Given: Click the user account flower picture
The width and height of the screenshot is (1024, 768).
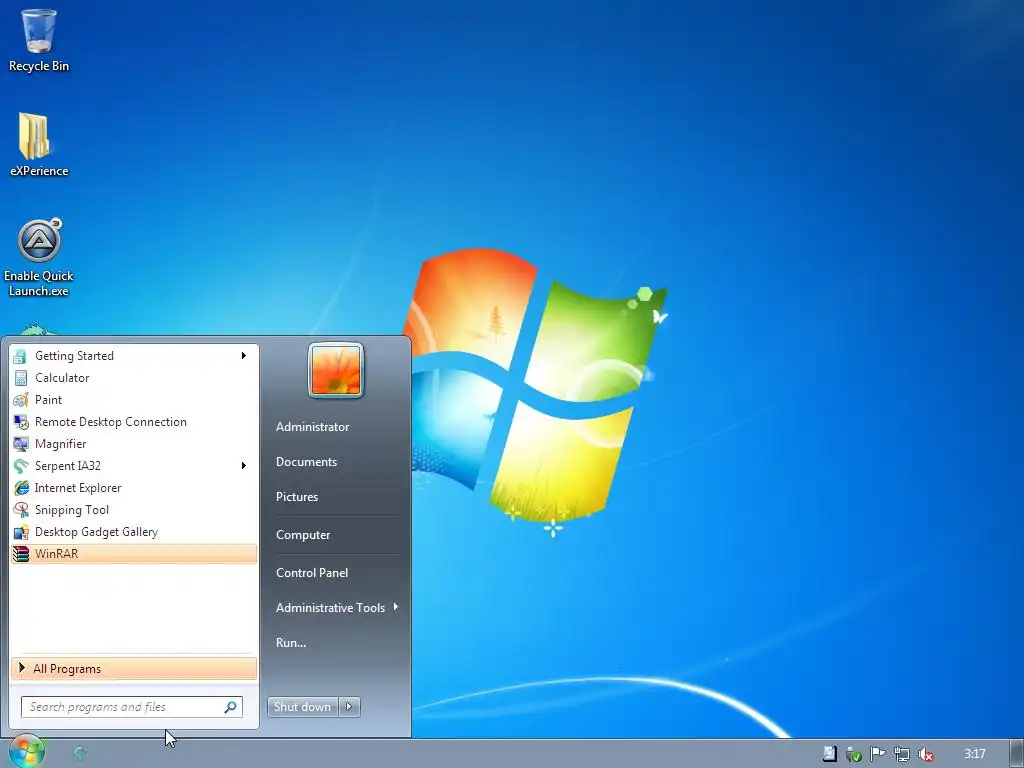Looking at the screenshot, I should [x=336, y=370].
